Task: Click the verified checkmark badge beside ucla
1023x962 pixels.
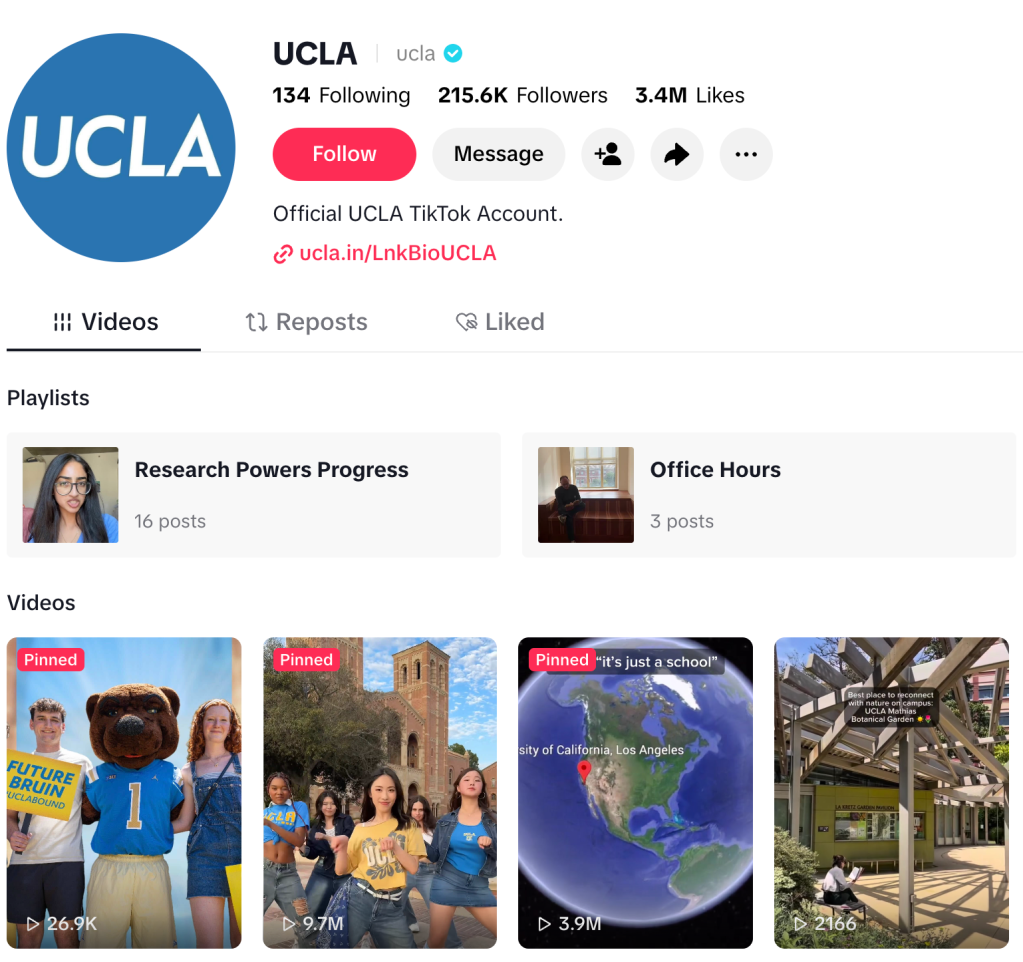Action: (453, 53)
